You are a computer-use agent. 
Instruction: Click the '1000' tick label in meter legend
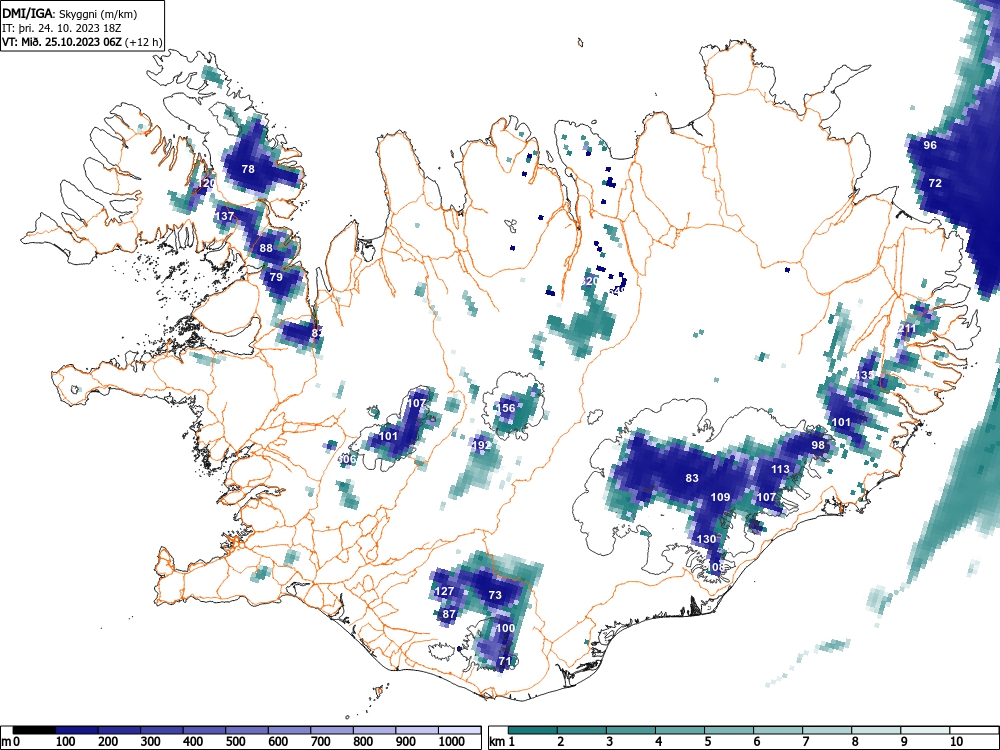pyautogui.click(x=451, y=742)
